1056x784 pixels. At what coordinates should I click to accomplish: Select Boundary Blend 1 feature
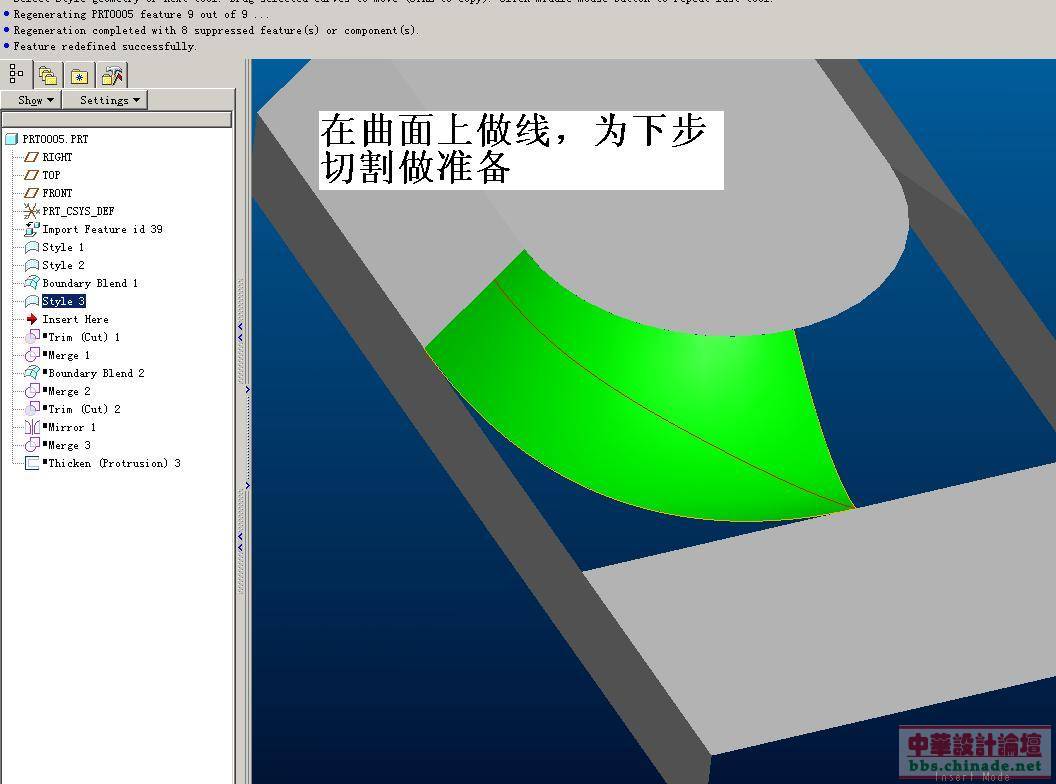tap(90, 283)
